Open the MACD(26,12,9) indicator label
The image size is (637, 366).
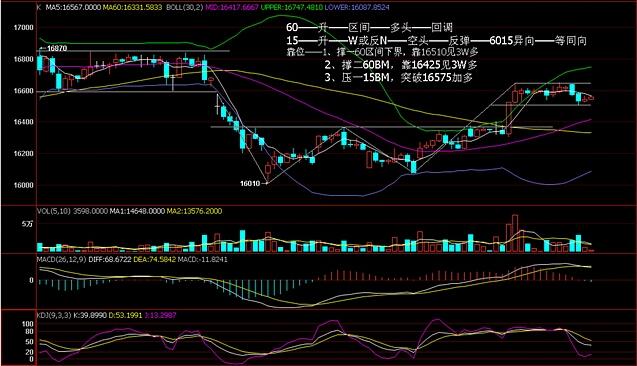[61, 259]
